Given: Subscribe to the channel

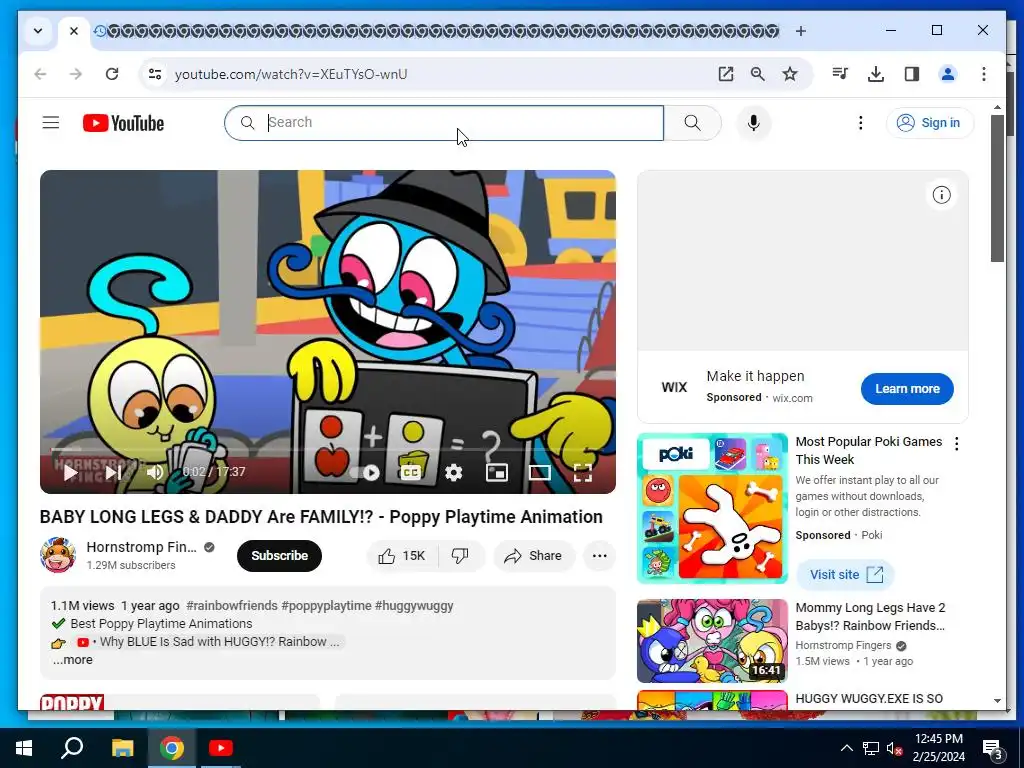Looking at the screenshot, I should (x=280, y=556).
